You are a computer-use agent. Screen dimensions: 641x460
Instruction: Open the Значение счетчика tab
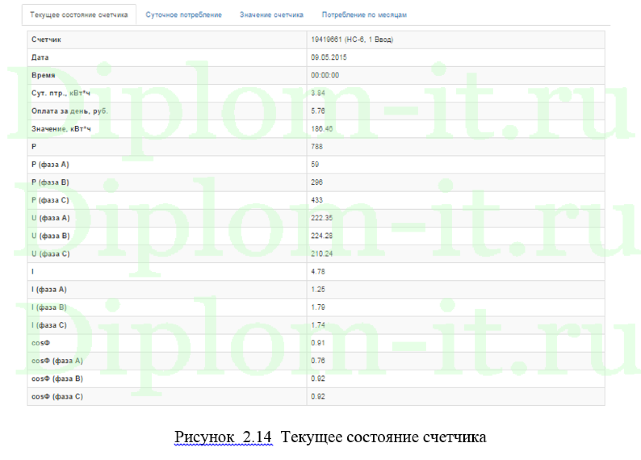(x=271, y=15)
